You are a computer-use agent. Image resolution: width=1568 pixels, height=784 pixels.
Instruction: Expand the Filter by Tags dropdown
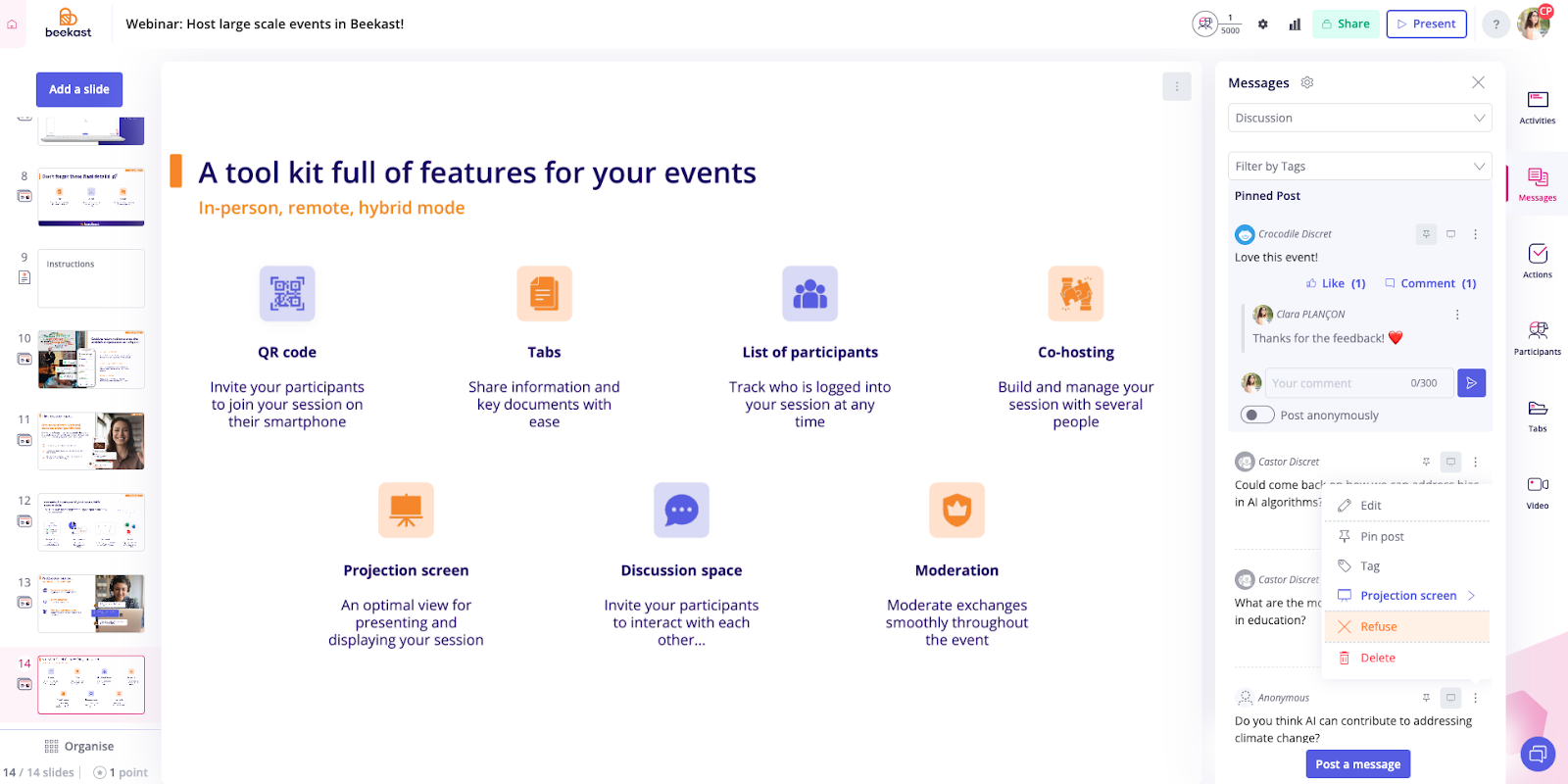pyautogui.click(x=1358, y=165)
